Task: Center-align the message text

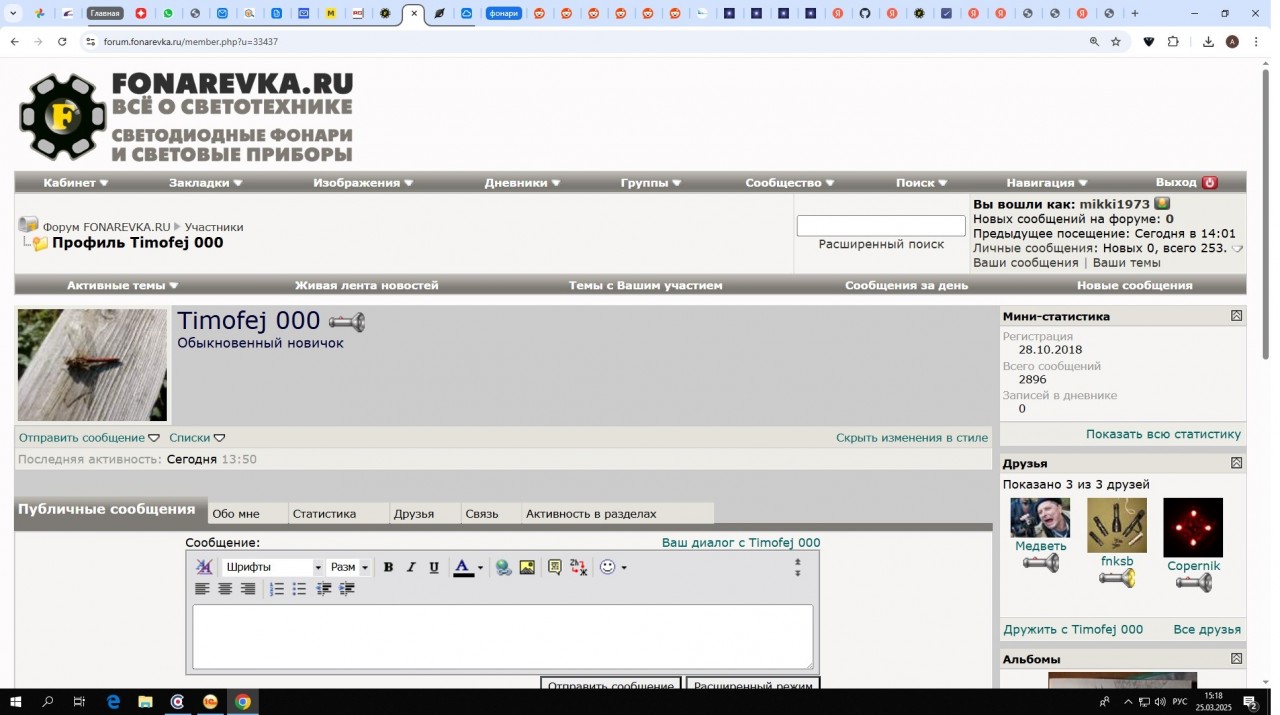Action: click(x=225, y=589)
